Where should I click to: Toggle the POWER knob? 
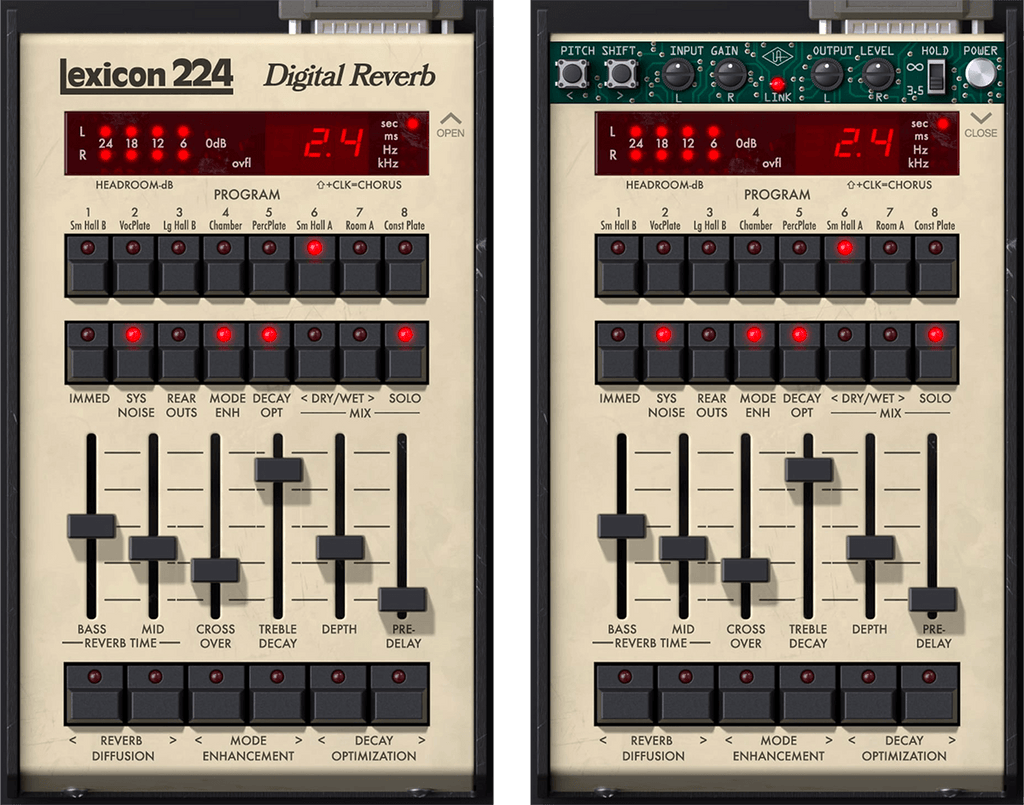coord(980,74)
